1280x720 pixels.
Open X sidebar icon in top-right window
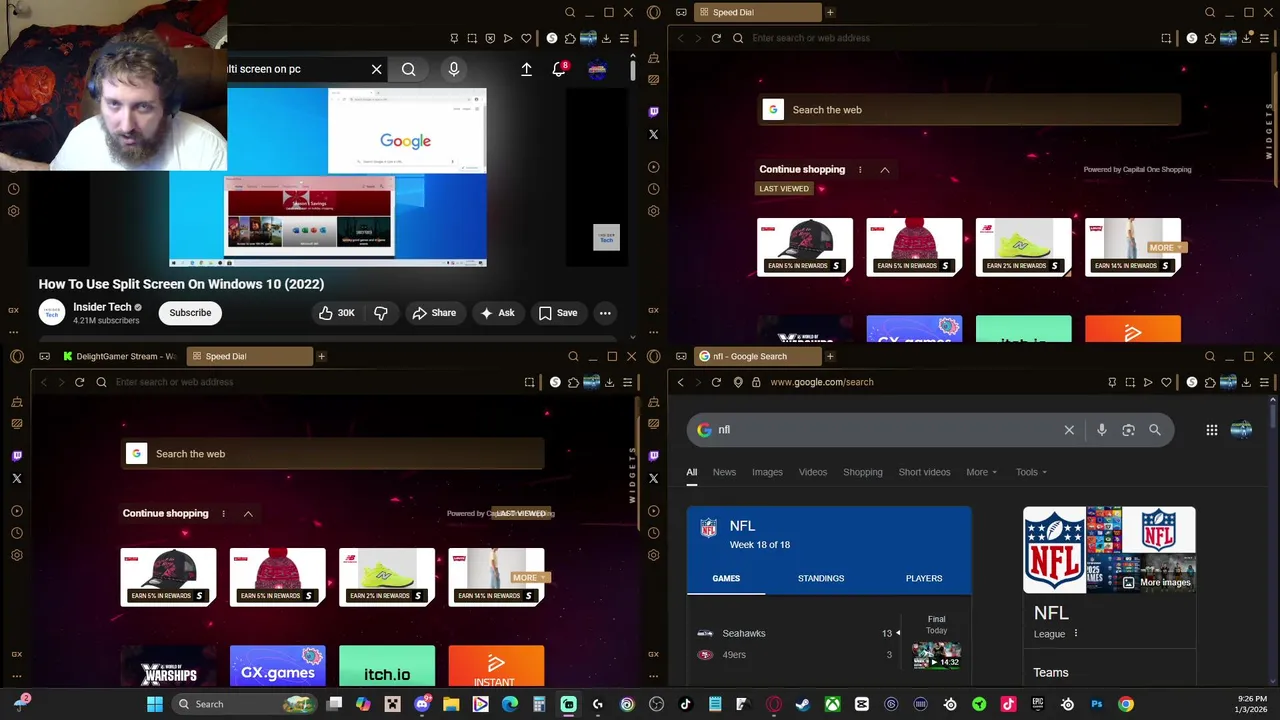pyautogui.click(x=653, y=134)
